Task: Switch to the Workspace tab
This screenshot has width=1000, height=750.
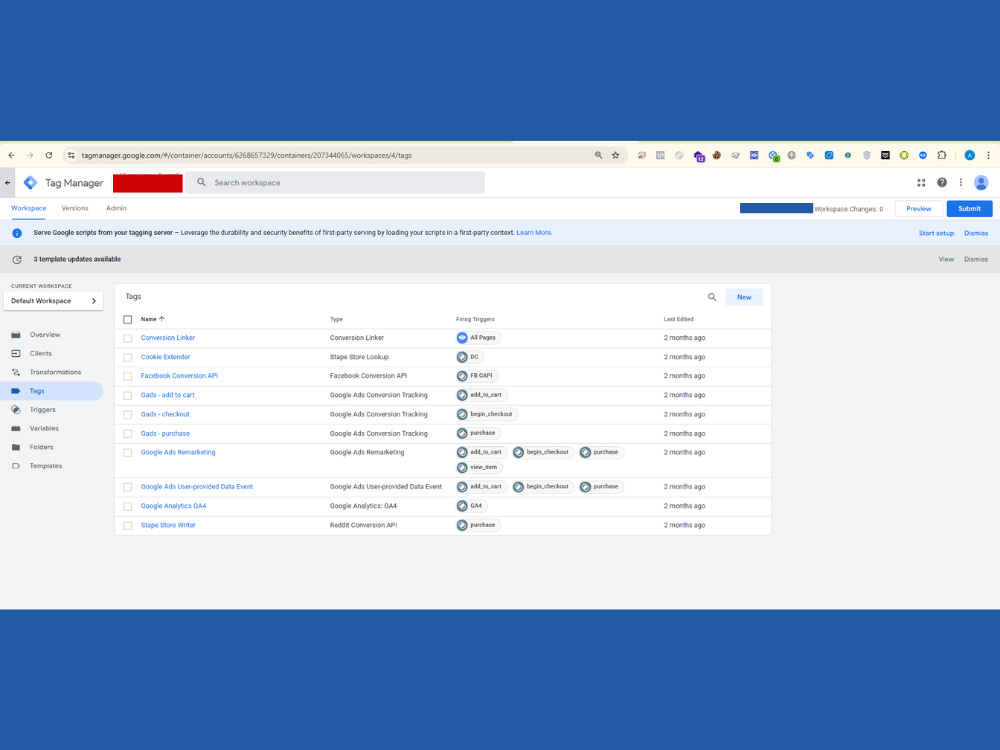Action: (29, 208)
